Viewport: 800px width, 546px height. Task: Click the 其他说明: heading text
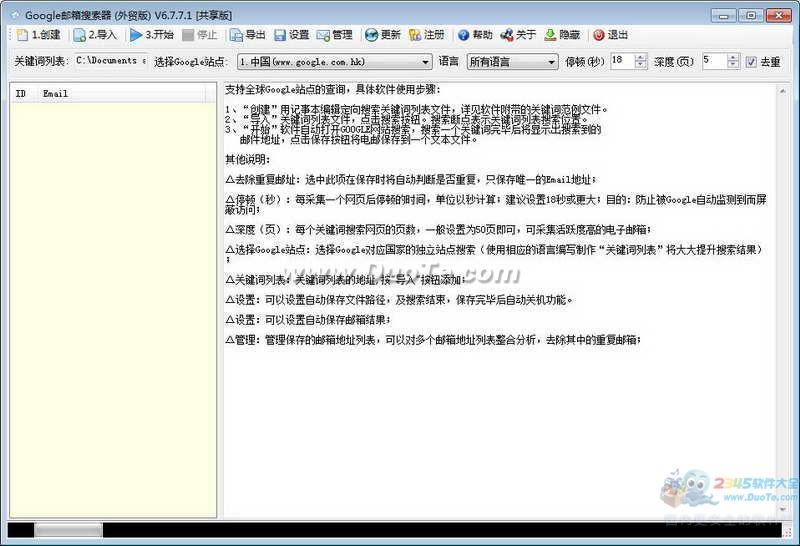pyautogui.click(x=247, y=160)
